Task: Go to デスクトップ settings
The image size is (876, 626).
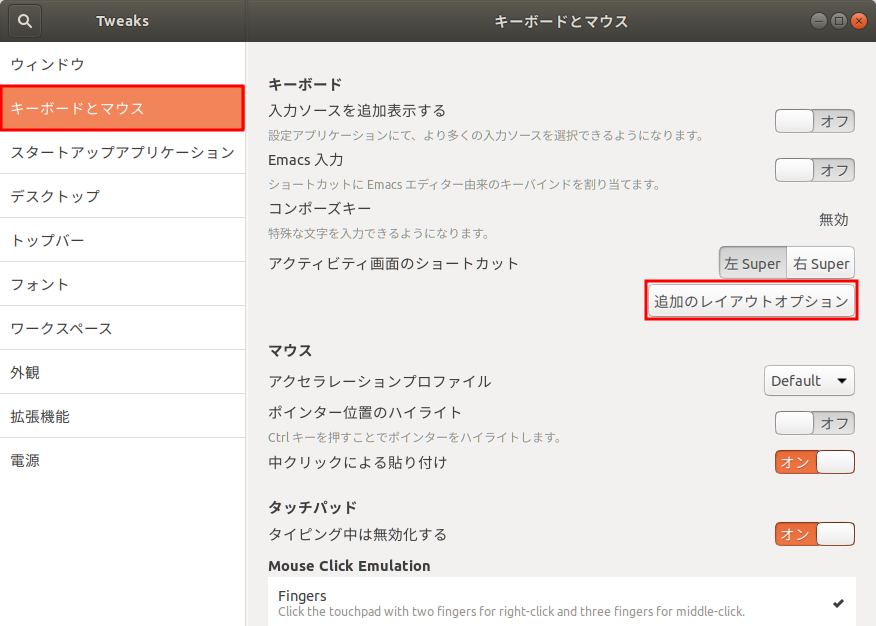Action: [122, 197]
